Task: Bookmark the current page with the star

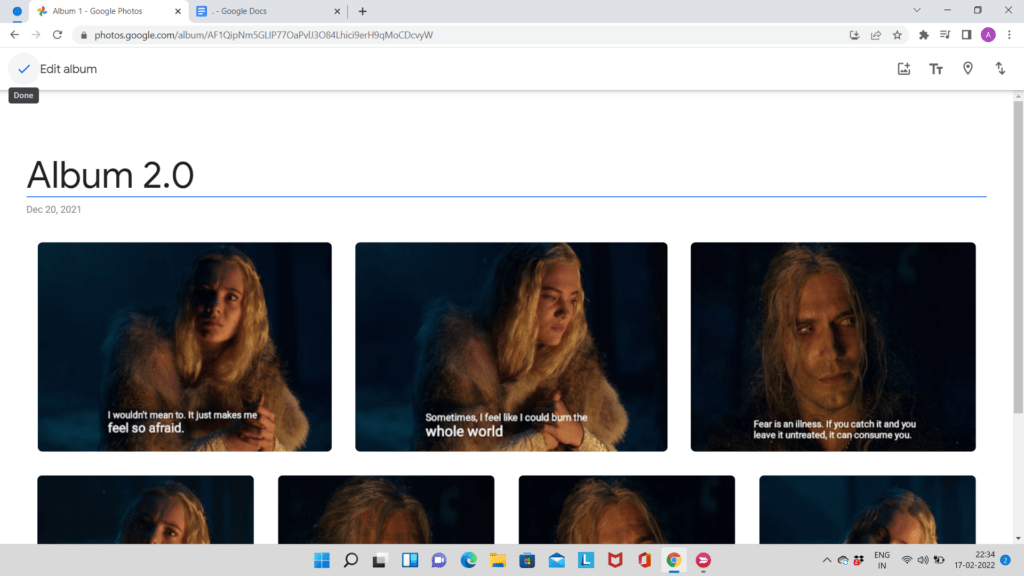Action: click(898, 34)
